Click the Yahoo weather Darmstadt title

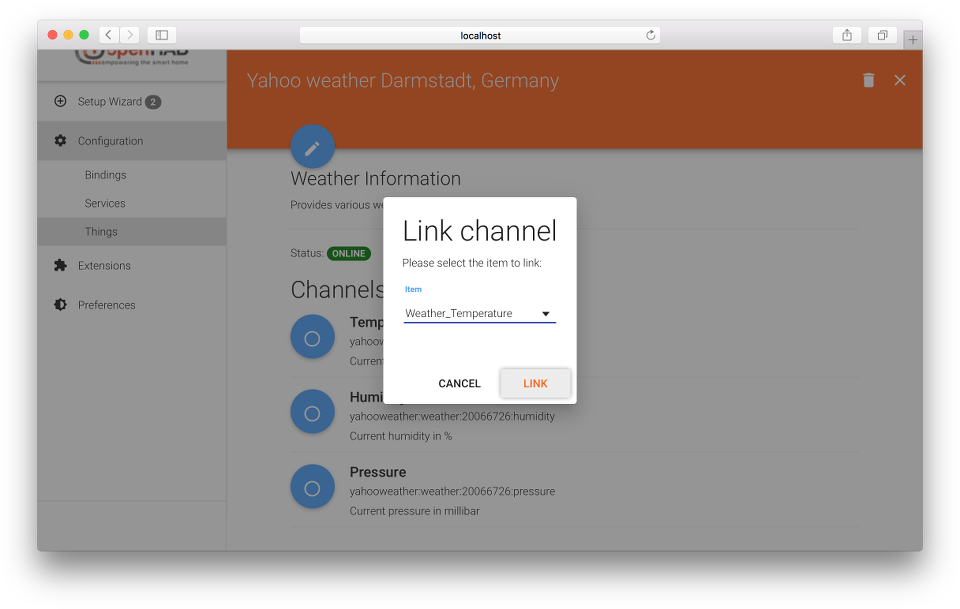coord(402,81)
